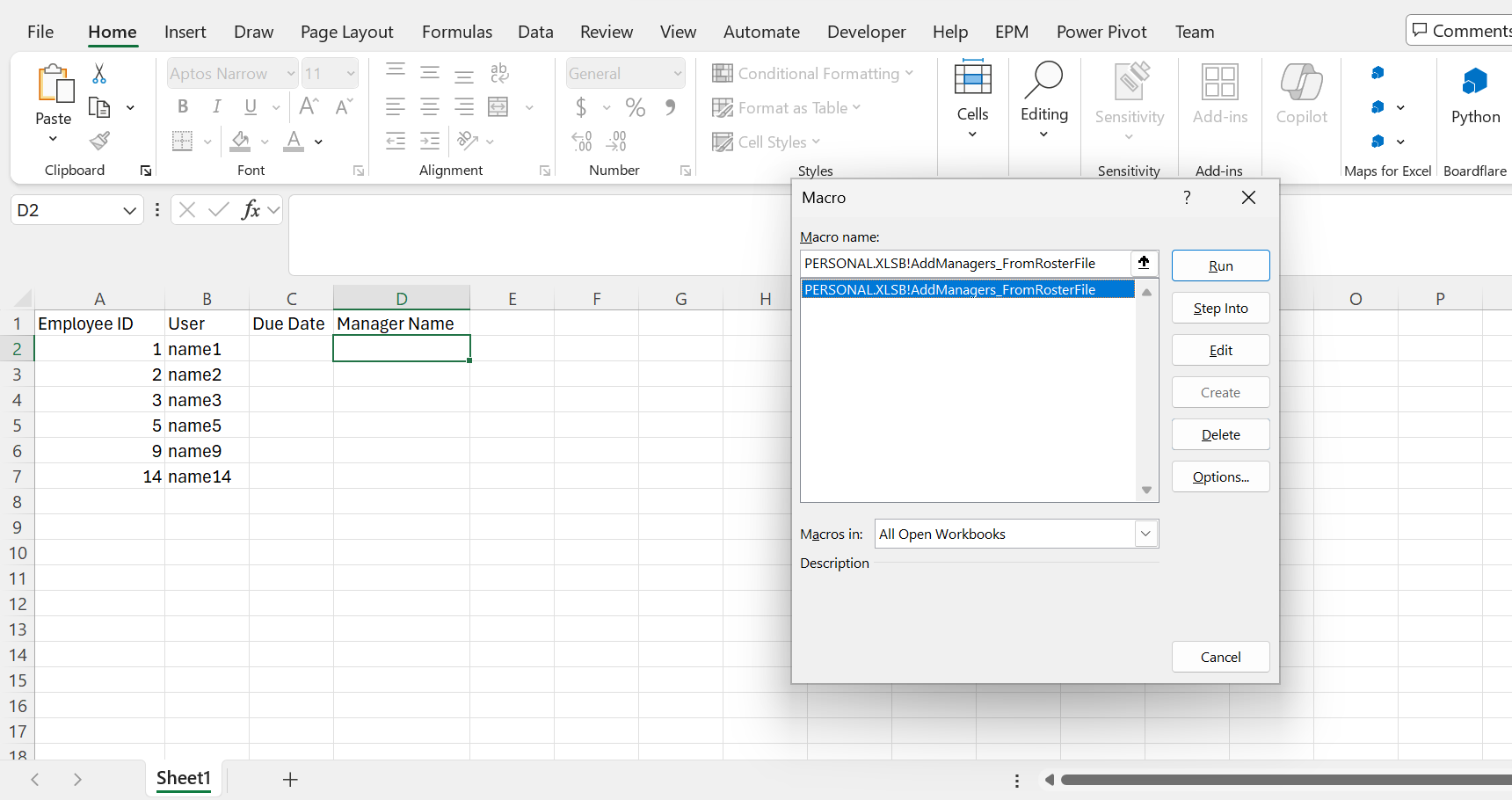Screen dimensions: 1512x800
Task: Open the Developer ribbon tab
Action: (867, 32)
